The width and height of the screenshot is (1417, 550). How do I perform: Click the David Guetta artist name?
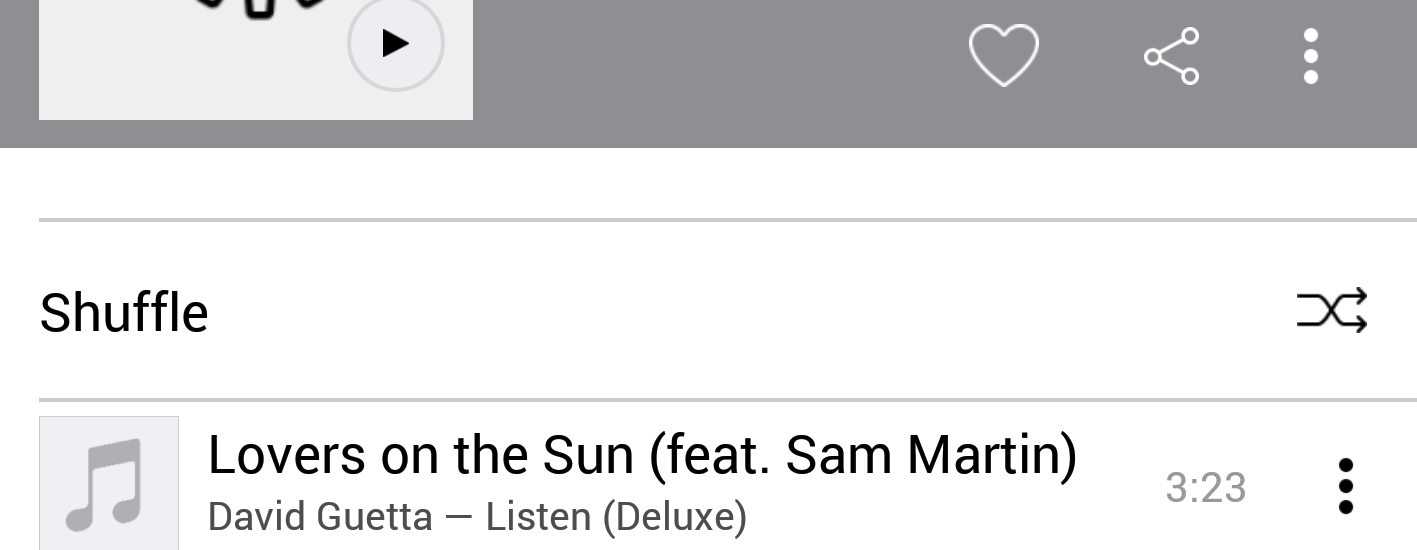tap(320, 517)
